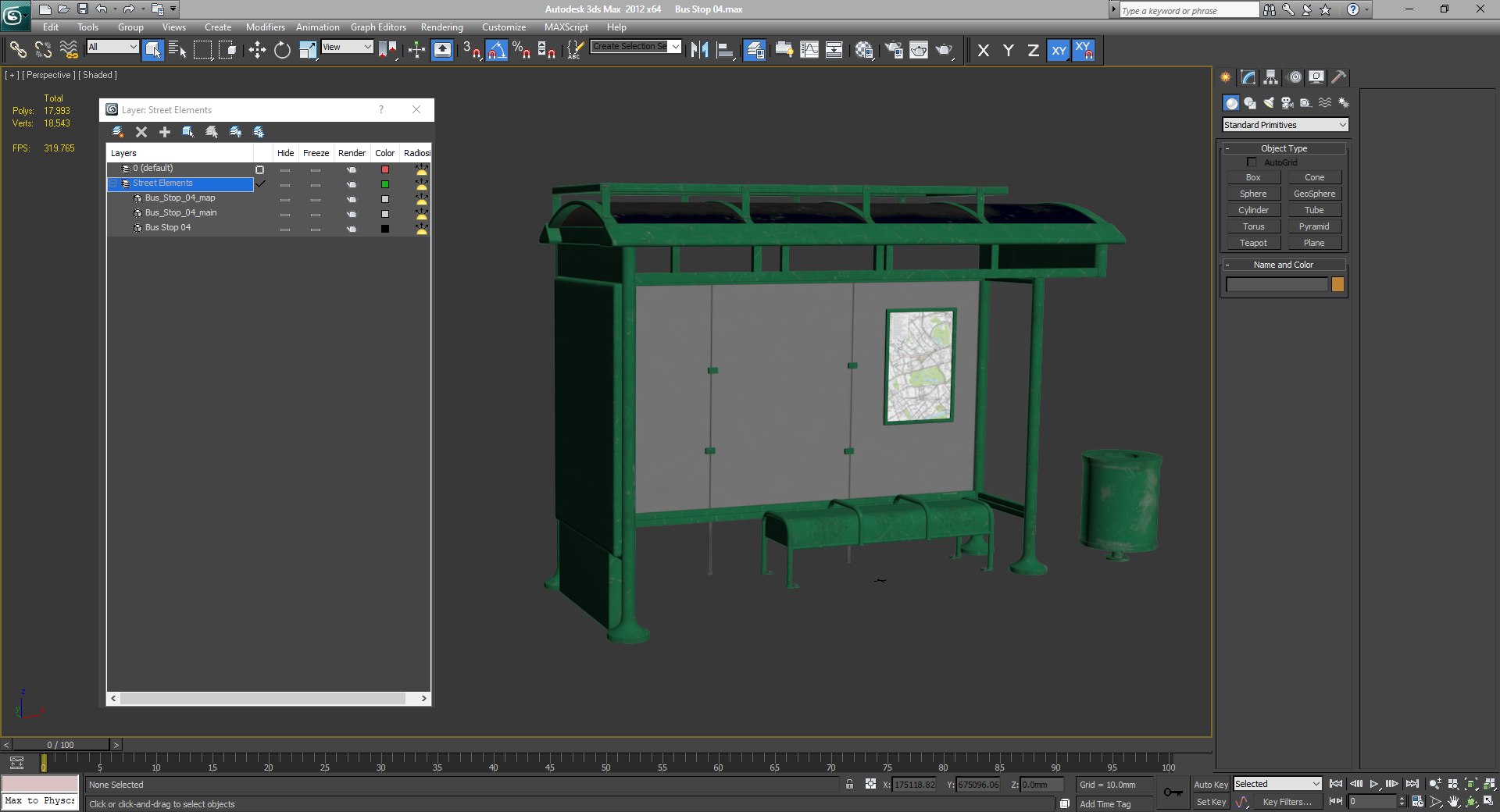Enable the AutoGrid checkbox

point(1252,162)
